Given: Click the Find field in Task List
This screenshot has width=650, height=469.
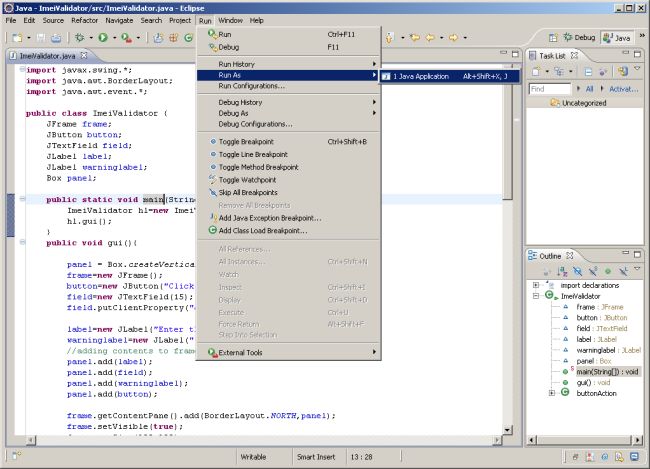Looking at the screenshot, I should [x=551, y=89].
